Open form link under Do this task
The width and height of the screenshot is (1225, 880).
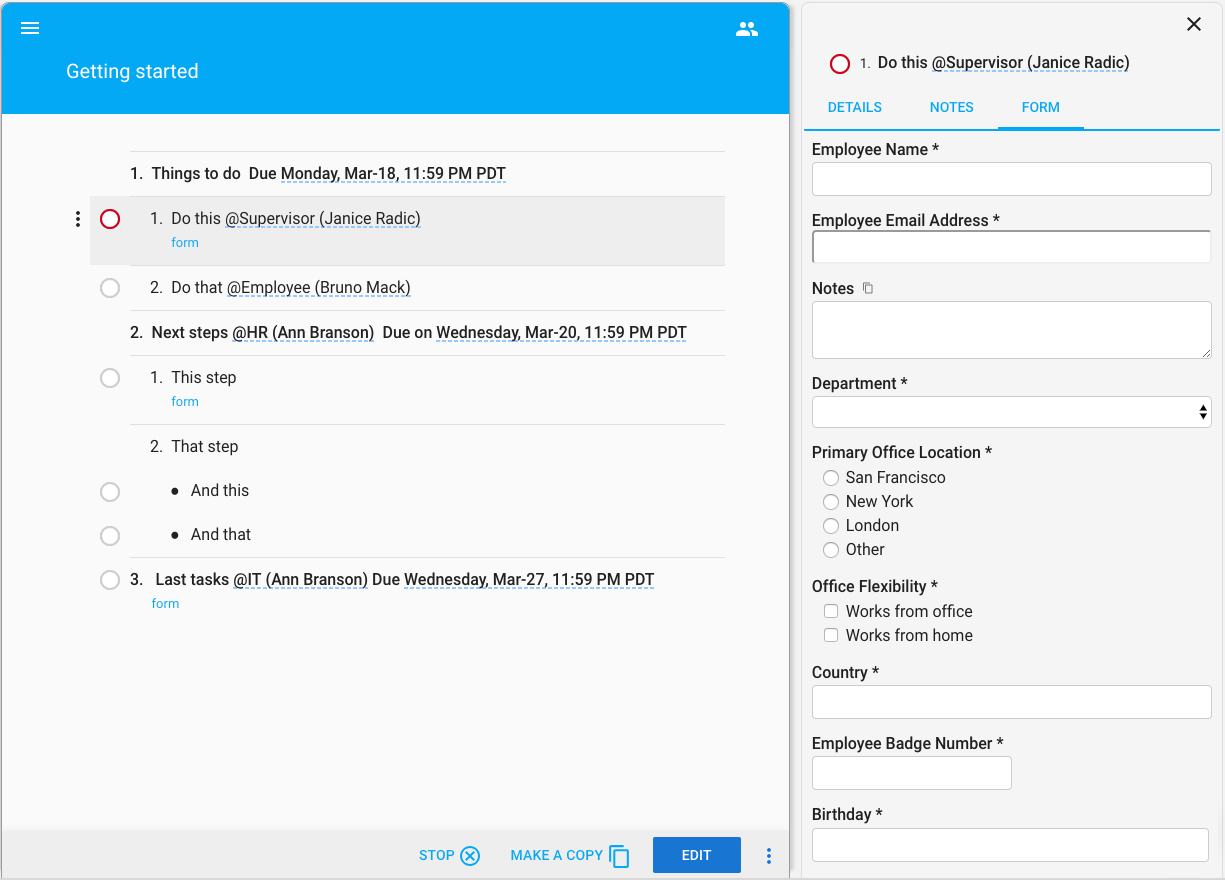(x=185, y=243)
